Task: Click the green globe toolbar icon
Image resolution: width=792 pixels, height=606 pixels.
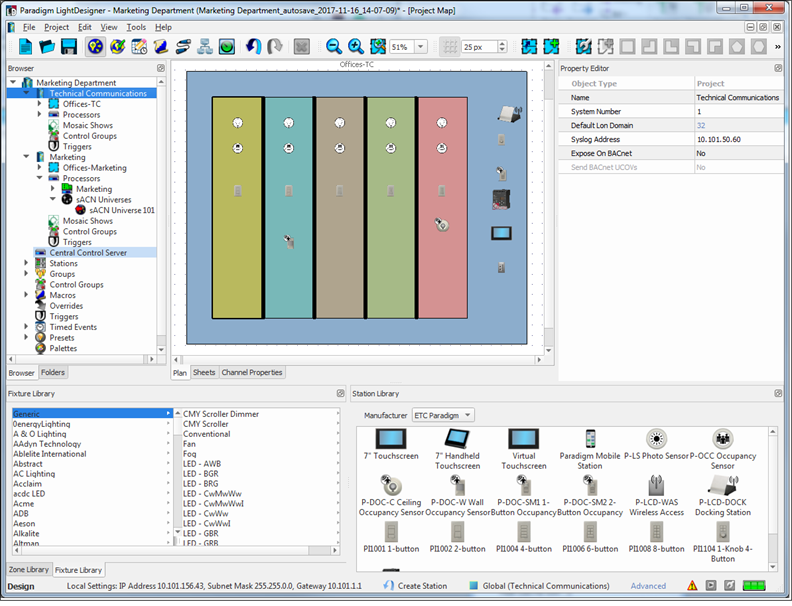Action: pos(227,47)
